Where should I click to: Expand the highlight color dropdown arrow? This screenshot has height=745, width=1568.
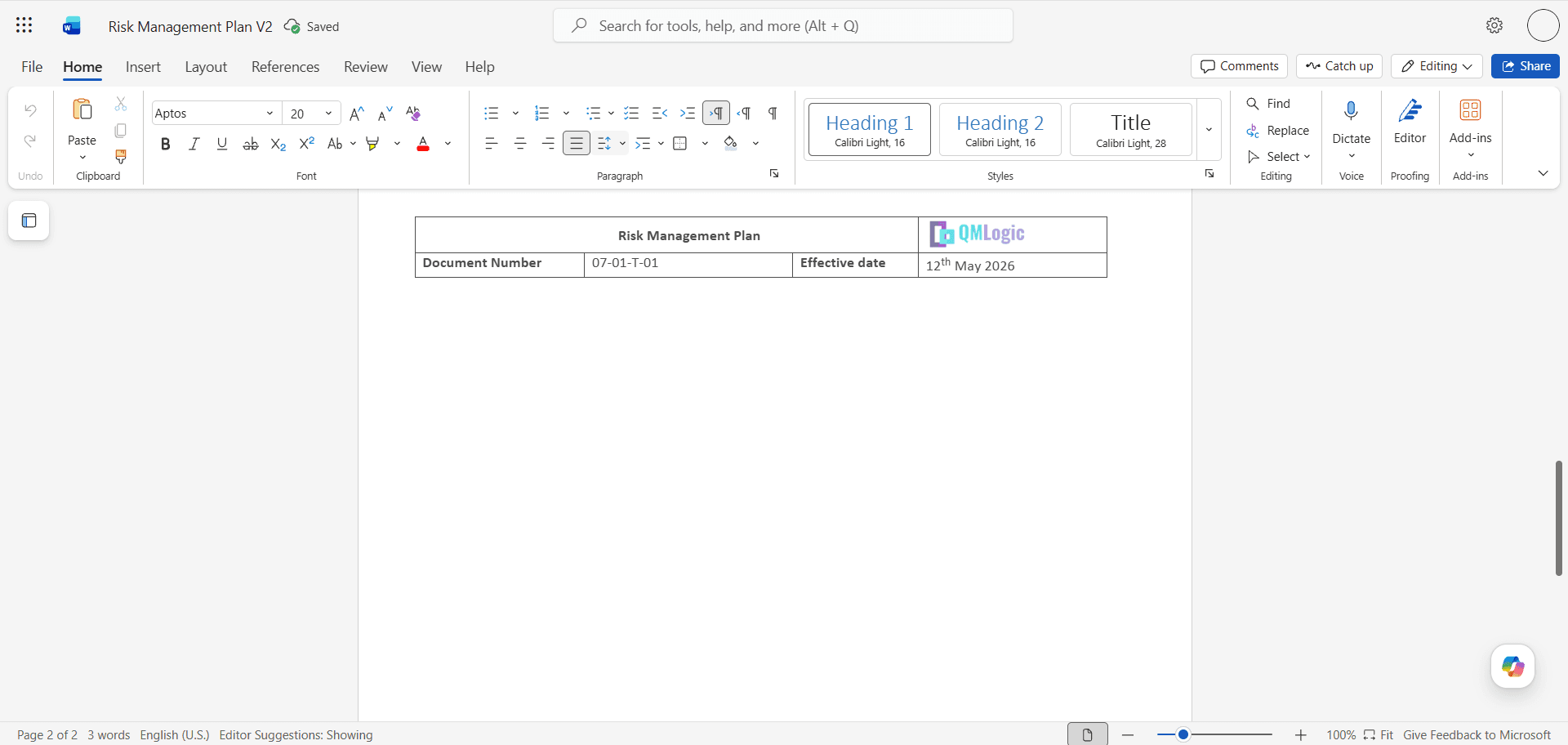coord(397,144)
